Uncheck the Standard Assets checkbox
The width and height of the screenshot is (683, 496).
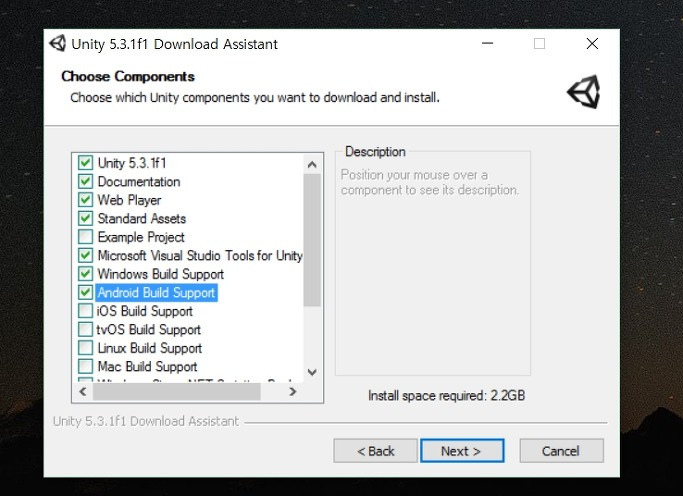[85, 218]
